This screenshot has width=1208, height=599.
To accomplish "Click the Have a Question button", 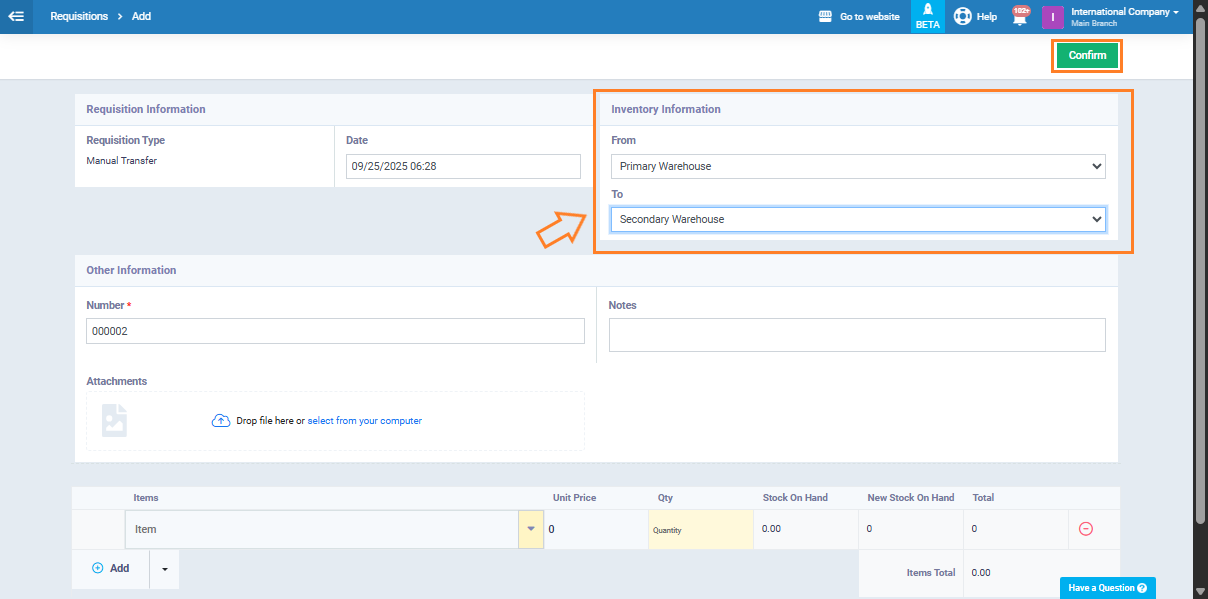I will click(x=1107, y=588).
